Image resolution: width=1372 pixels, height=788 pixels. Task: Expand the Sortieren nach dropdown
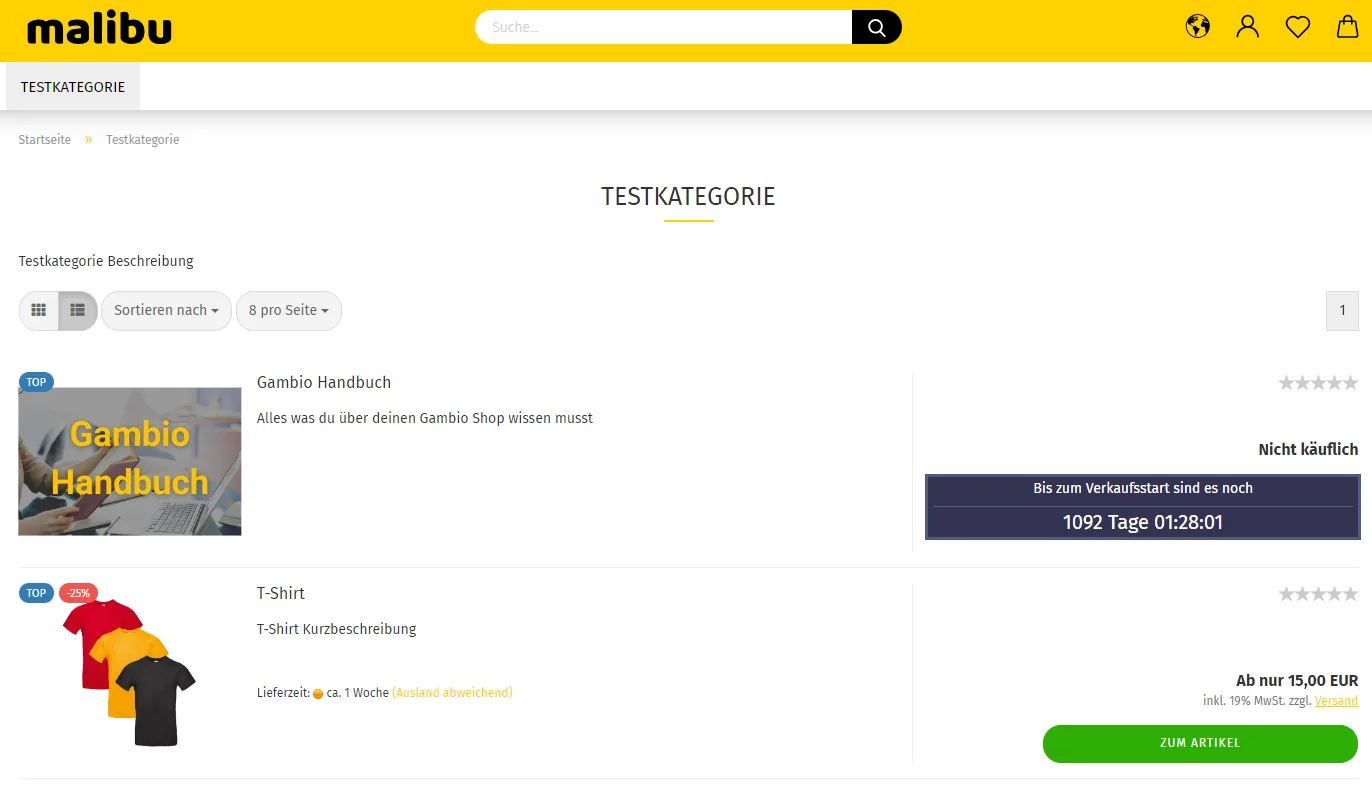166,311
